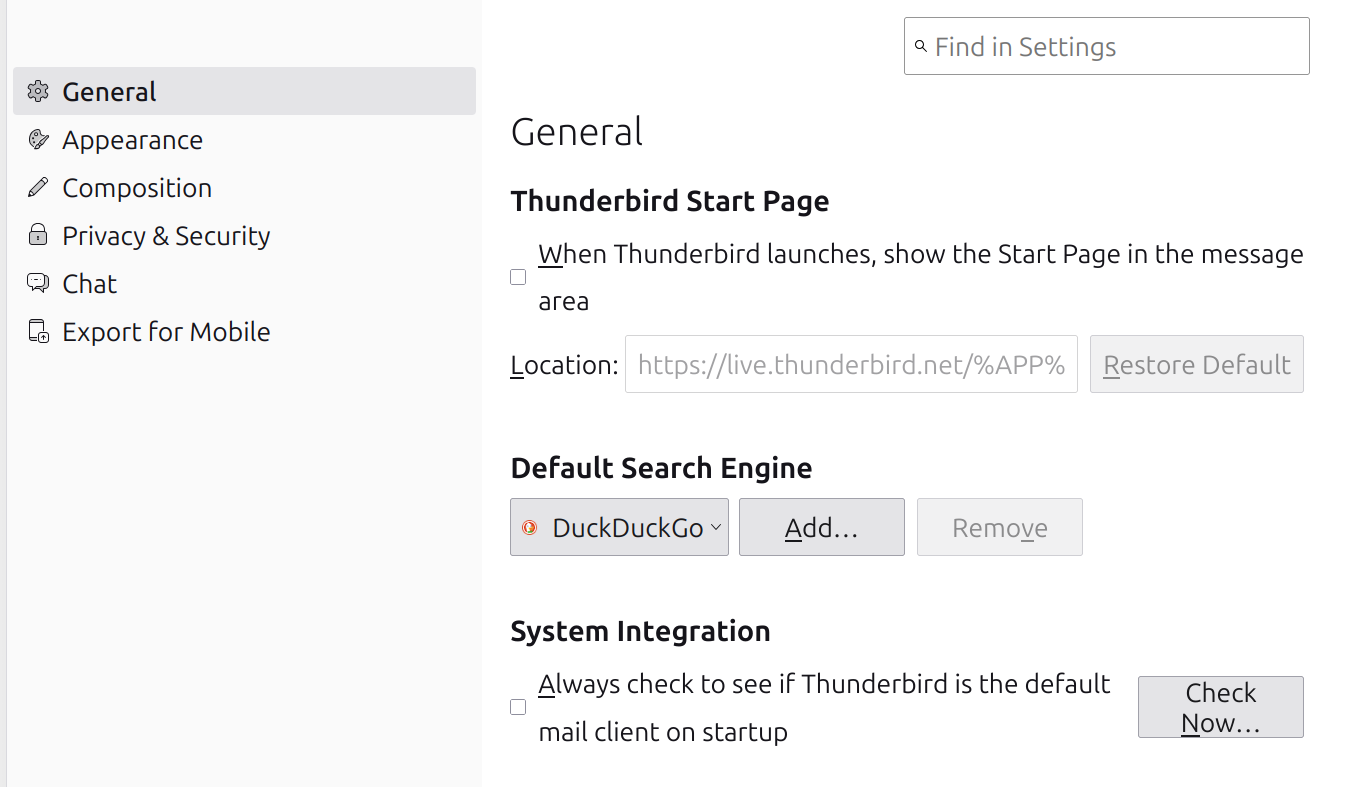This screenshot has width=1350, height=787.
Task: Toggle always check default mail client checkbox
Action: (518, 707)
